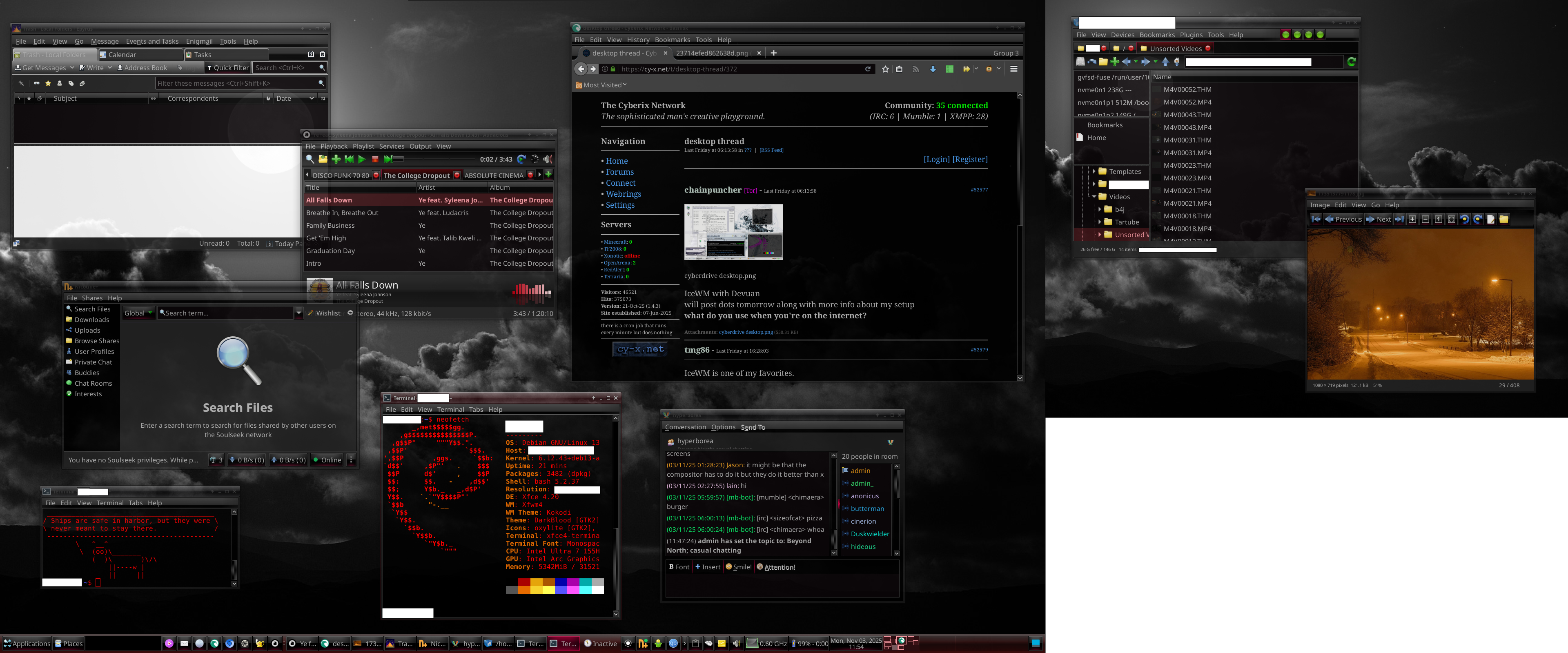Viewport: 1568px width, 653px height.
Task: Rotate the image clockwise
Action: (1478, 219)
